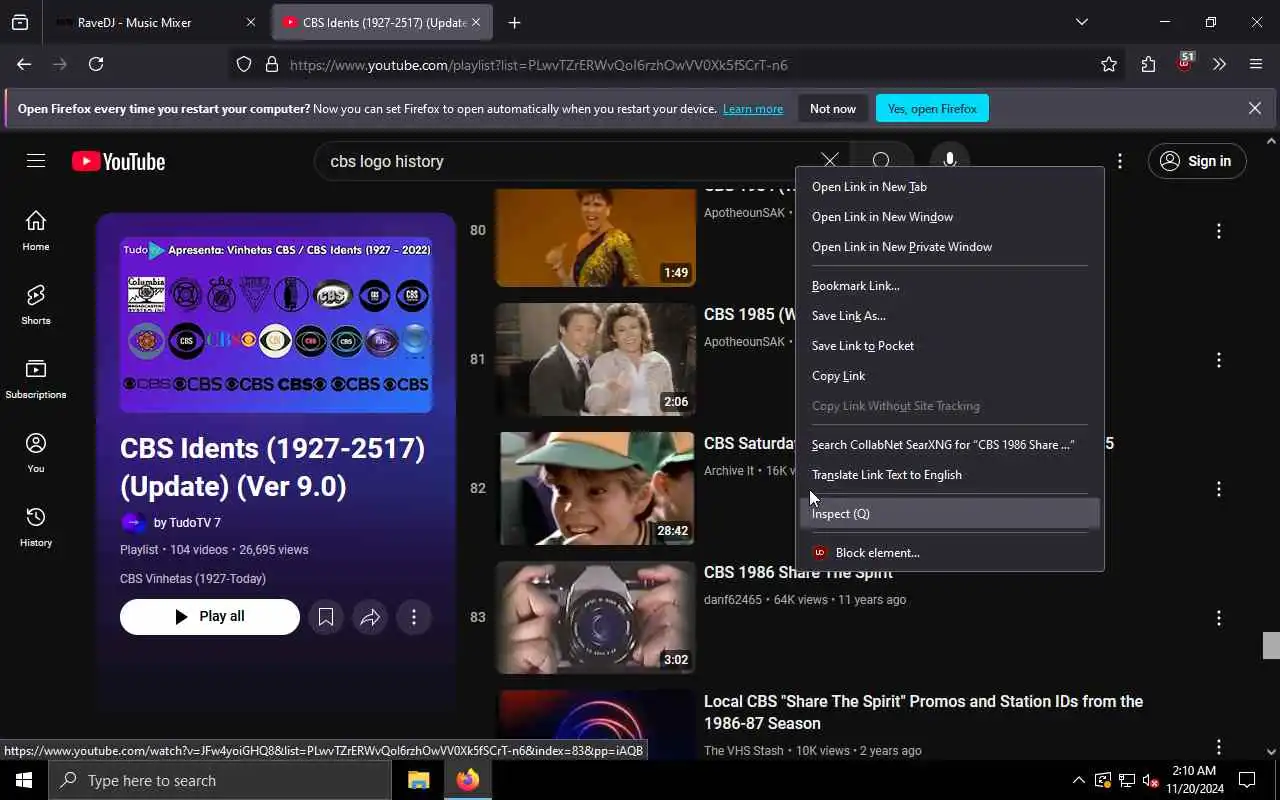1280x800 pixels.
Task: Open options for video 82
Action: pyautogui.click(x=1218, y=489)
